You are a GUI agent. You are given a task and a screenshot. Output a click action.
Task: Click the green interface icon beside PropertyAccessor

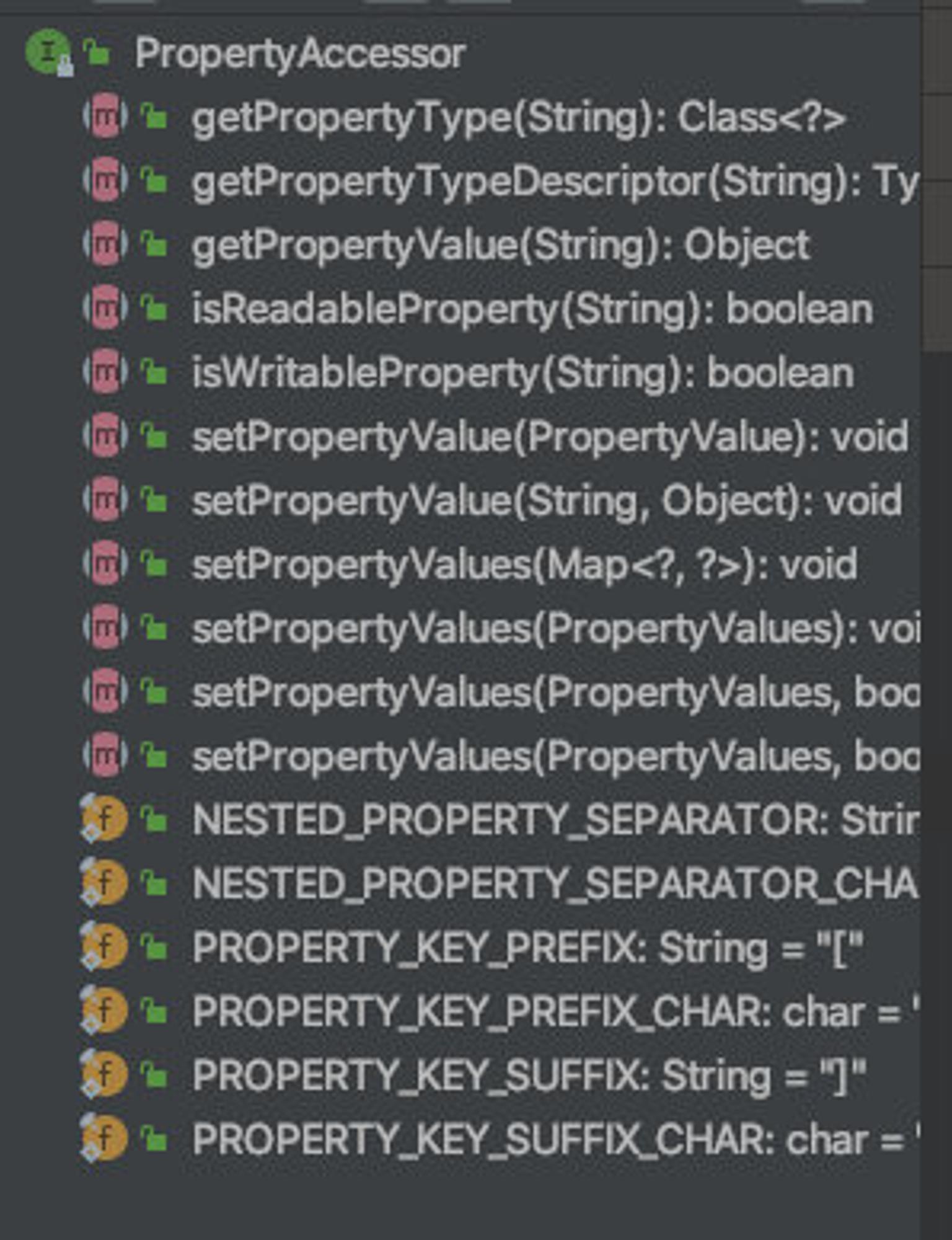click(48, 52)
